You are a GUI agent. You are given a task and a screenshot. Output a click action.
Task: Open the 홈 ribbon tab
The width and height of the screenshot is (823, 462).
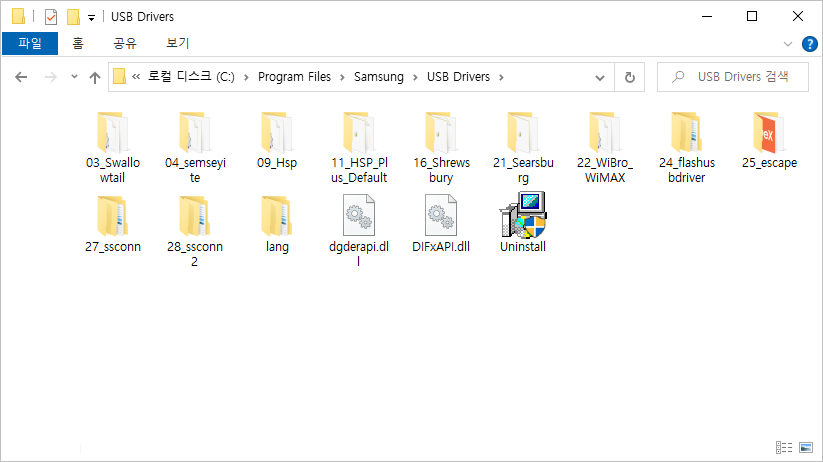tap(78, 43)
